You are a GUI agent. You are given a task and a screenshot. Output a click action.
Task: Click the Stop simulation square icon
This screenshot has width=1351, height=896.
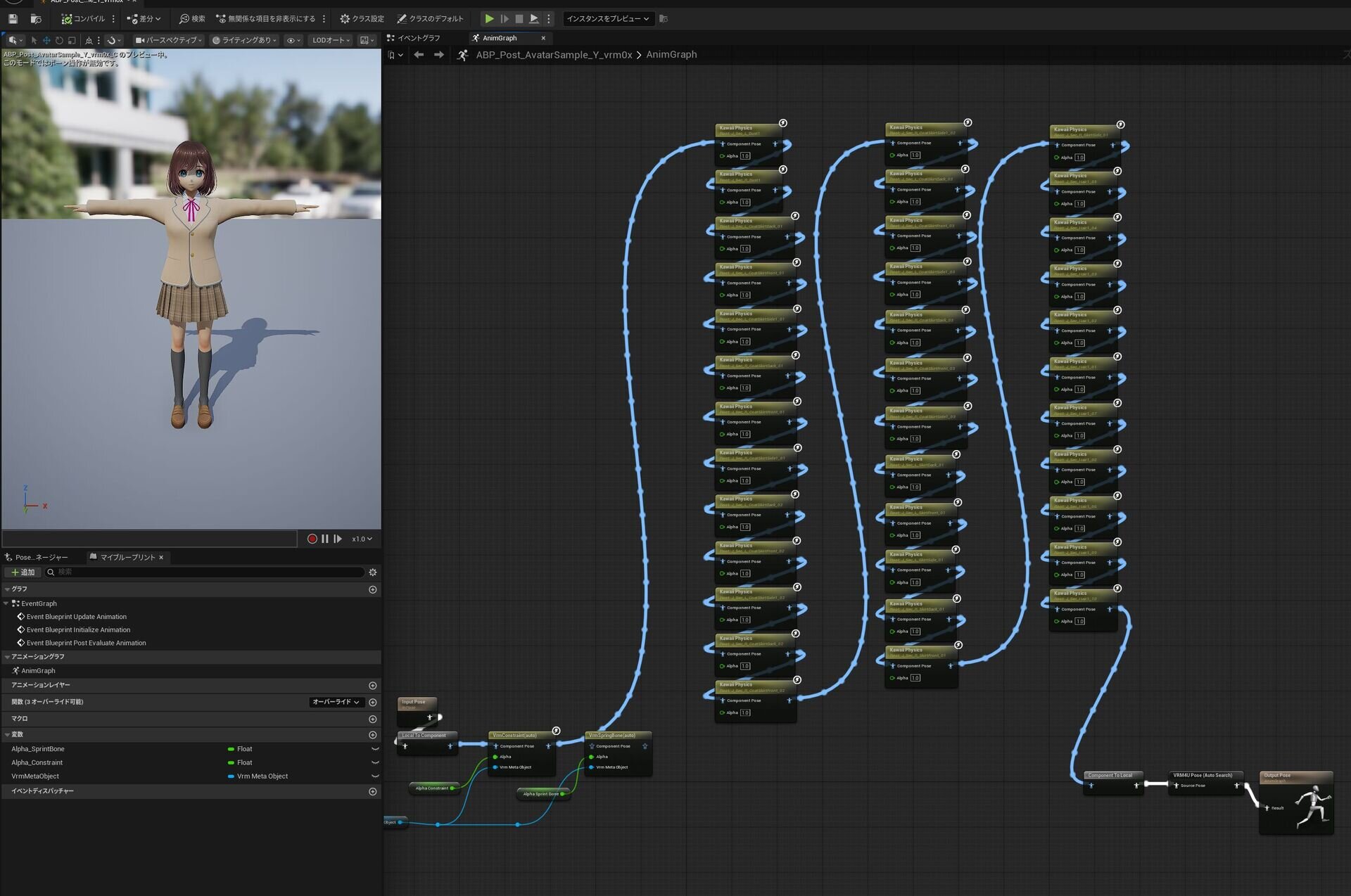coord(519,19)
